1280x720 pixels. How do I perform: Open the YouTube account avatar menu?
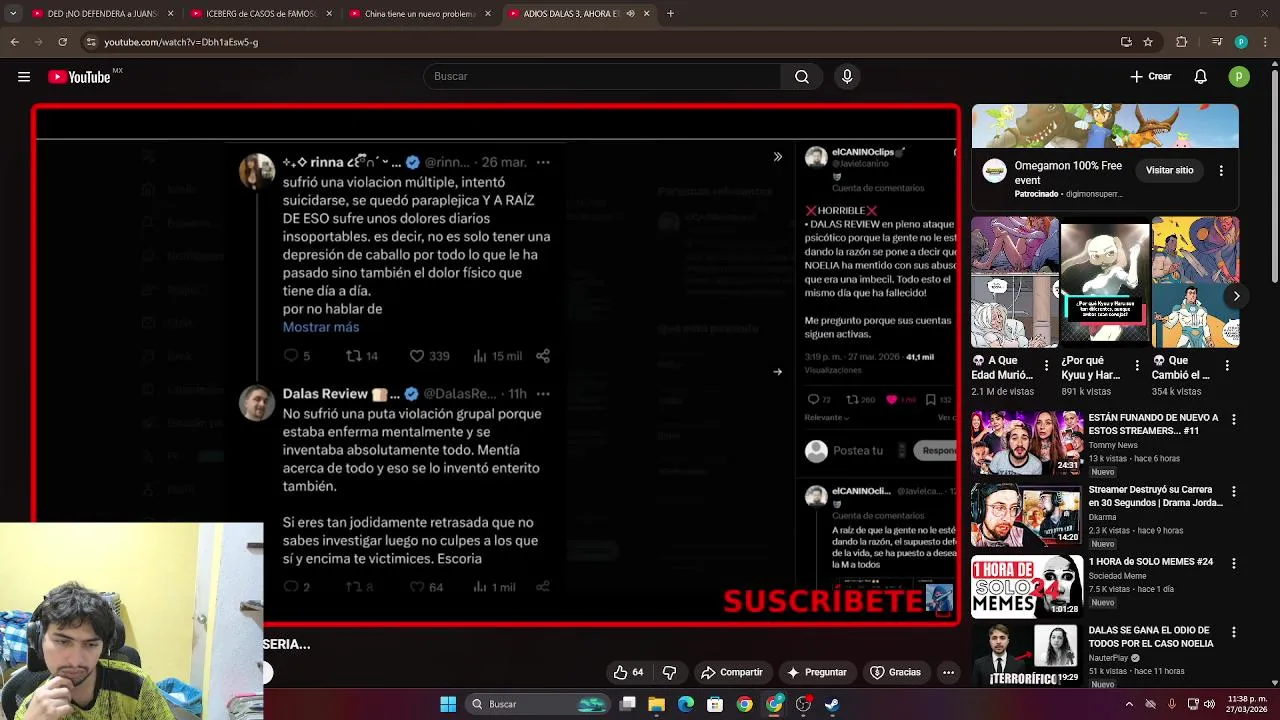coord(1240,77)
